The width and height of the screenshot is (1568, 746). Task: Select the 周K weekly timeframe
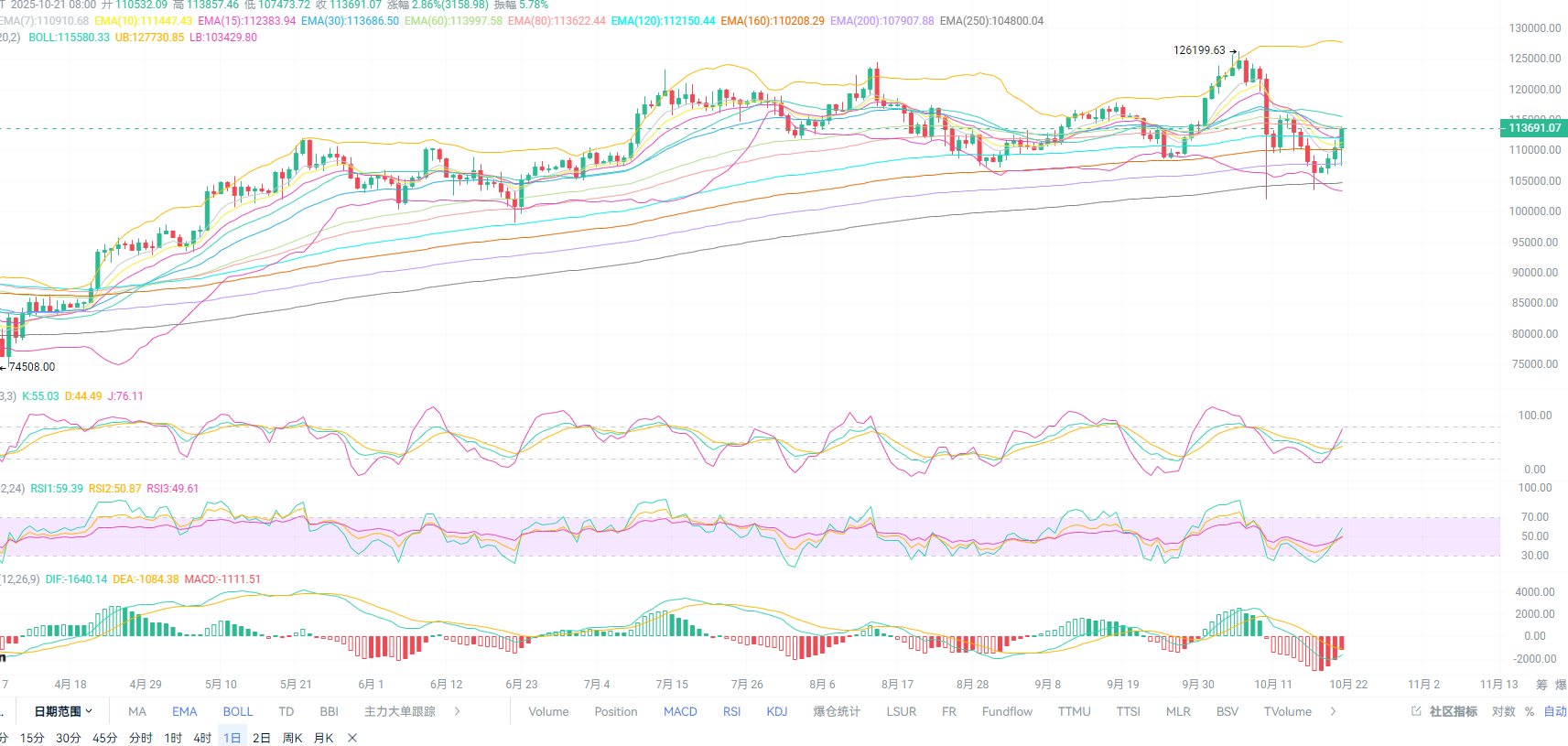292,738
